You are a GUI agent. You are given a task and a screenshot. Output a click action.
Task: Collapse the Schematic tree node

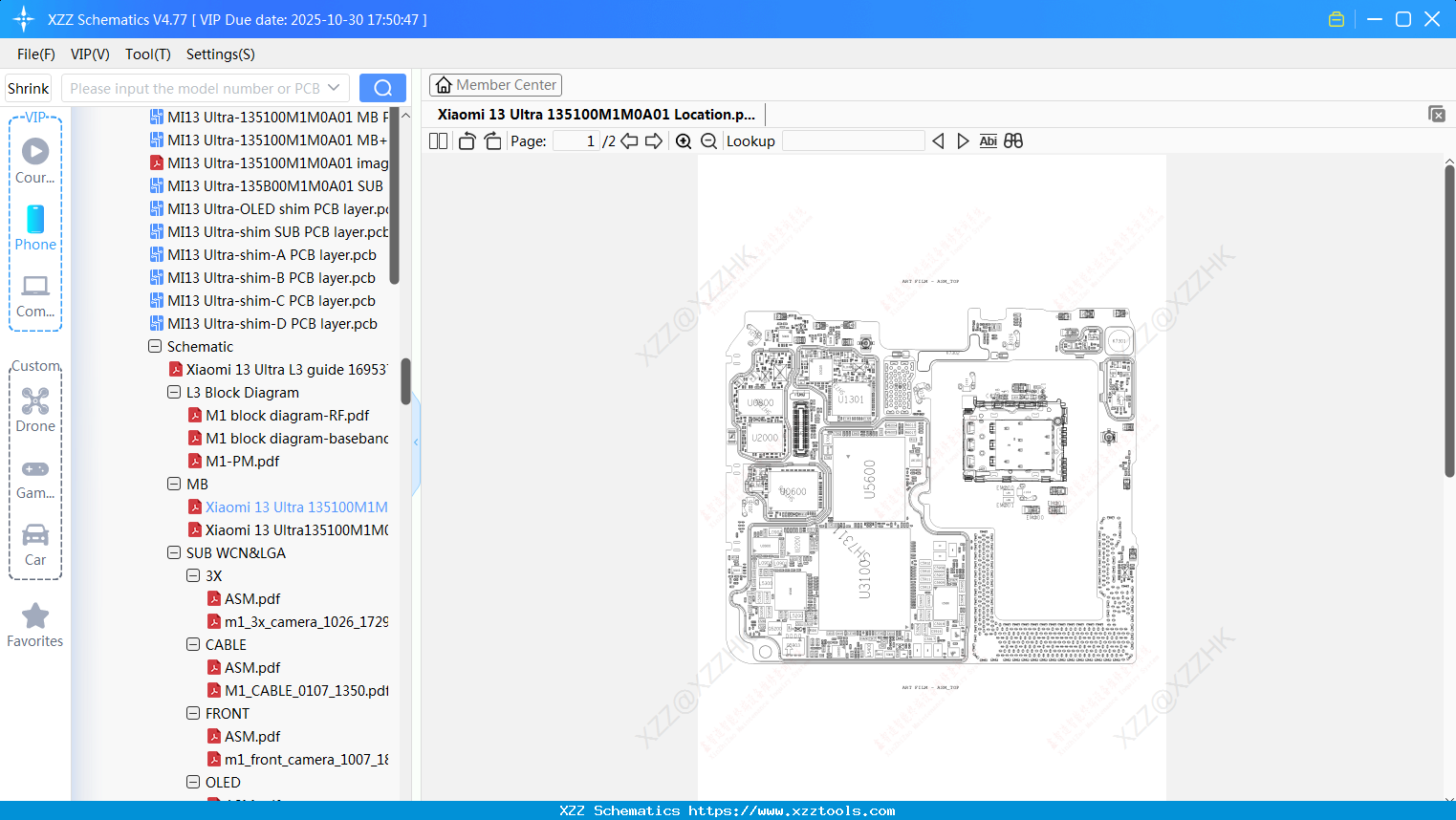pyautogui.click(x=154, y=346)
